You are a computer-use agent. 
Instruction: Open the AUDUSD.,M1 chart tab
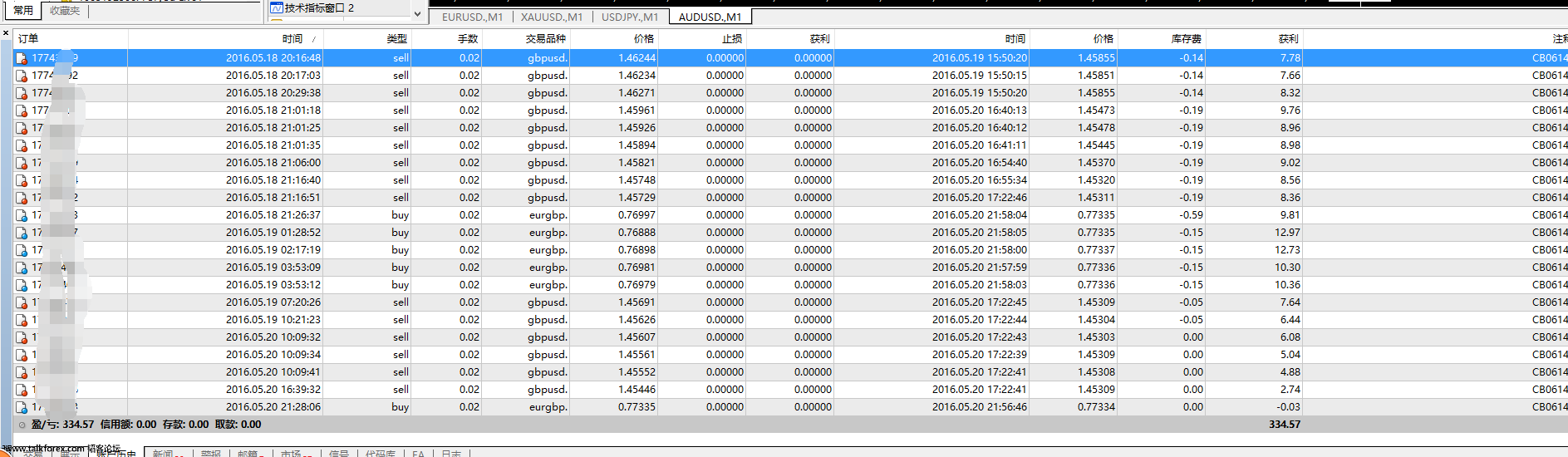click(710, 17)
